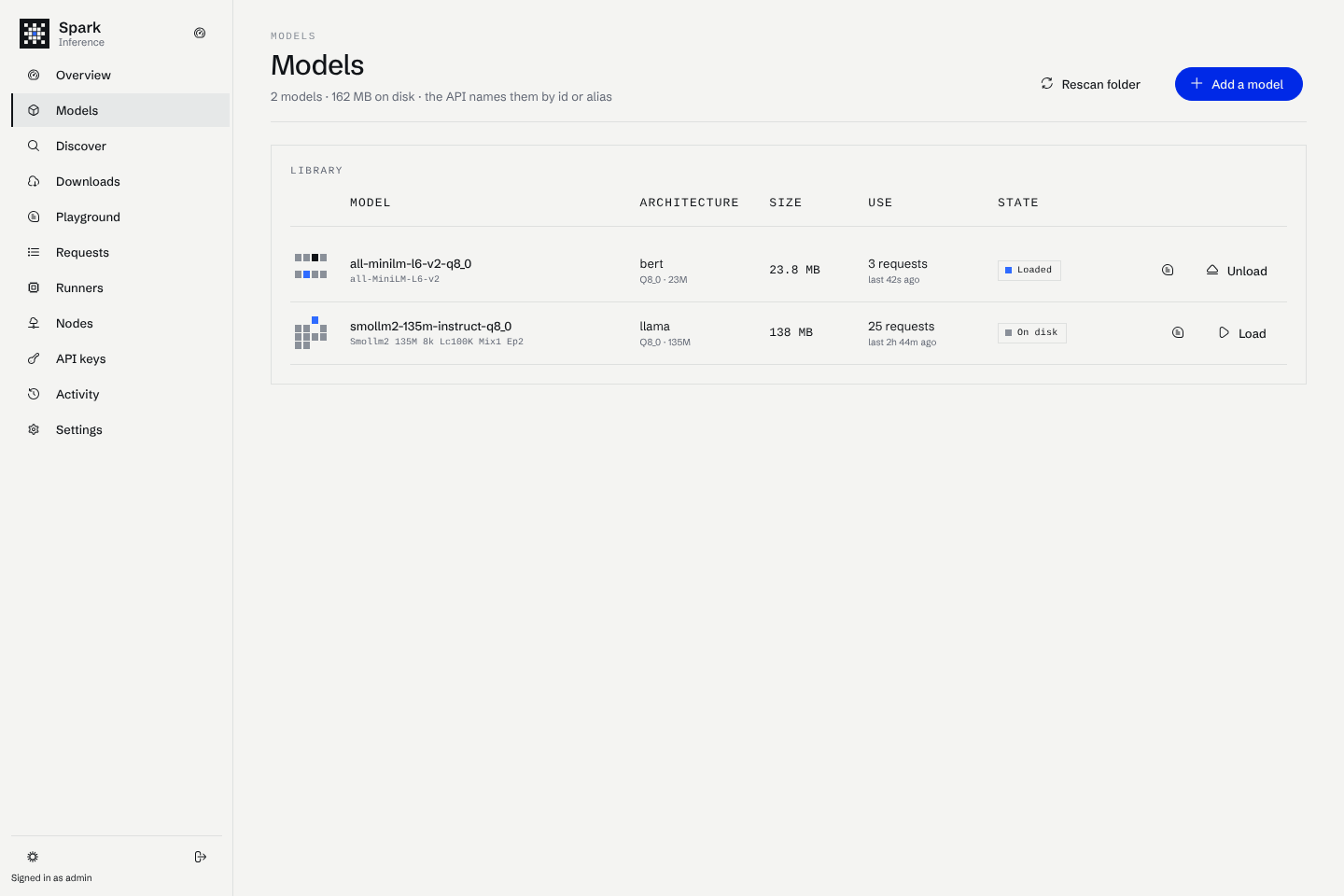Click the ARCHITECTURE column header
Image resolution: width=1344 pixels, height=896 pixels.
(x=690, y=203)
